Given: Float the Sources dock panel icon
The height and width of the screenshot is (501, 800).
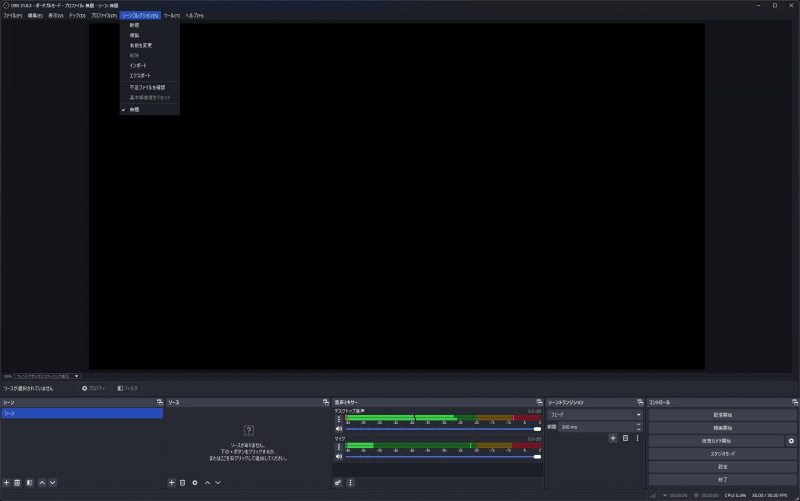Looking at the screenshot, I should [x=326, y=403].
